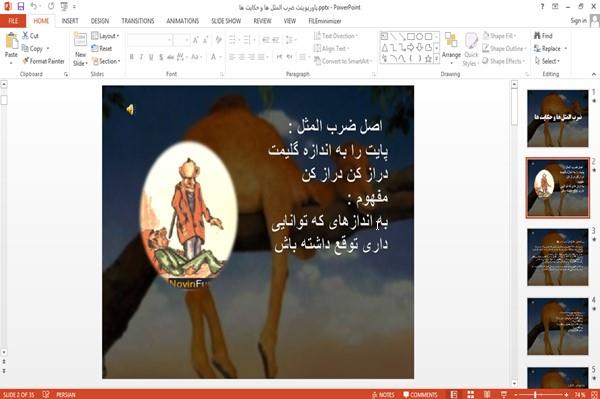The width and height of the screenshot is (600, 399).
Task: Select slide 3 thumbnail
Action: 558,257
